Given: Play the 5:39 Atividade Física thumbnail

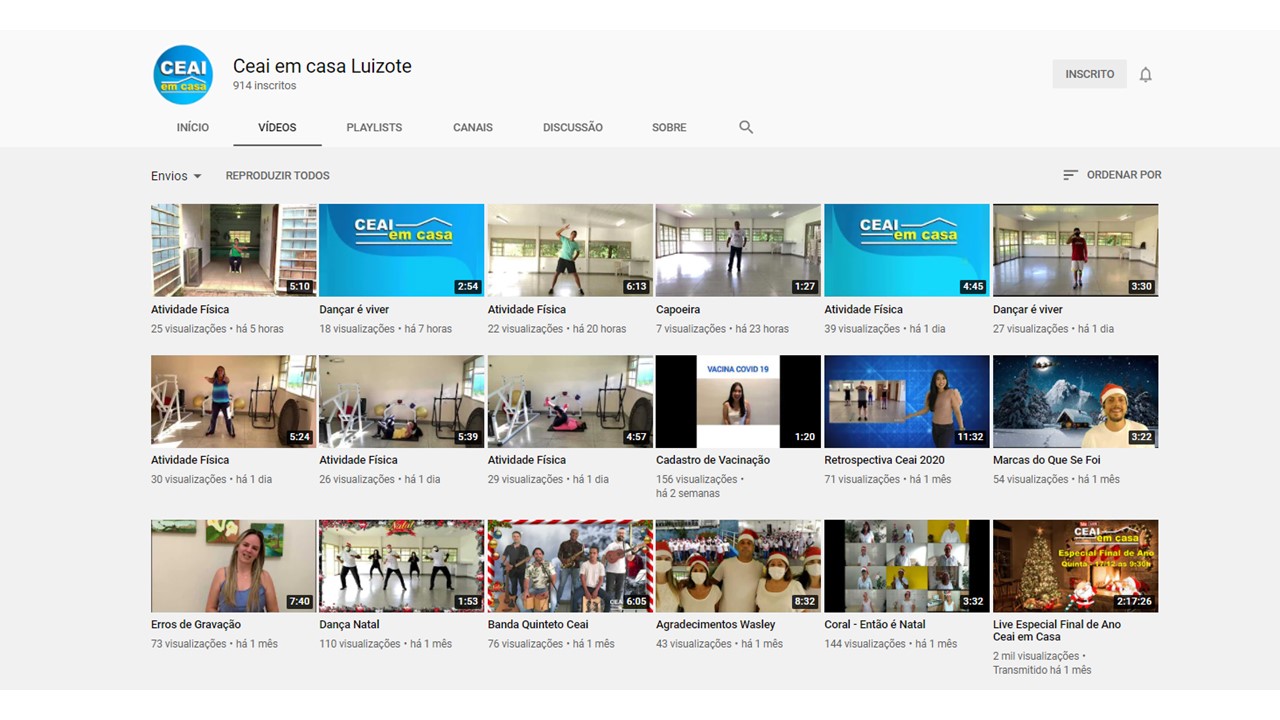Looking at the screenshot, I should click(401, 401).
